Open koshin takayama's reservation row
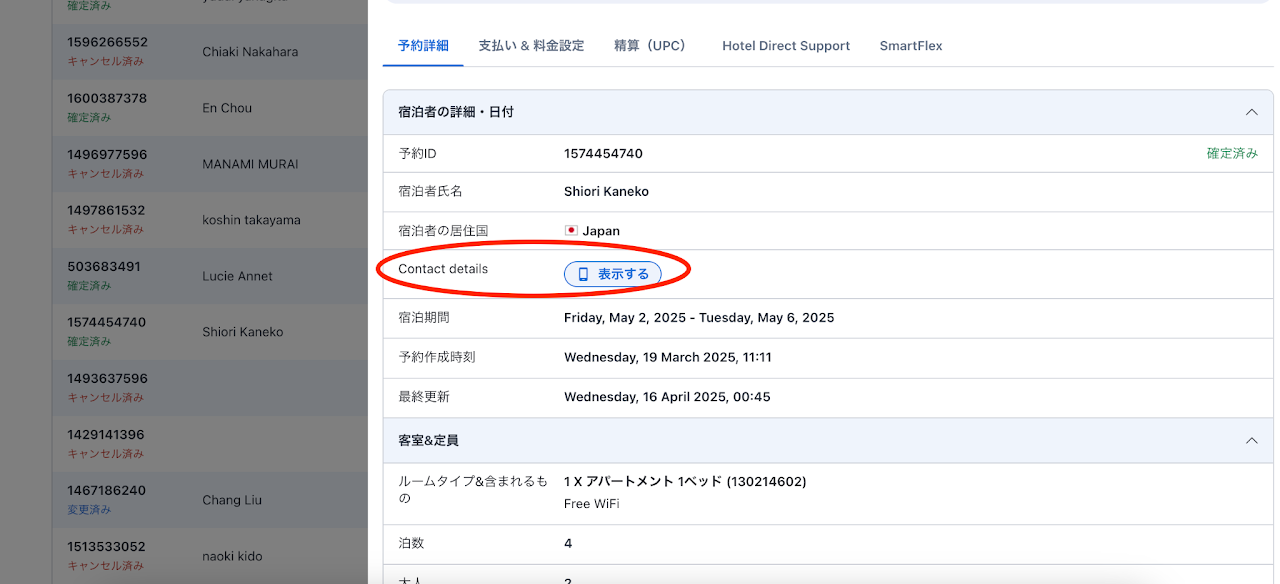This screenshot has height=584, width=1280. [x=251, y=220]
